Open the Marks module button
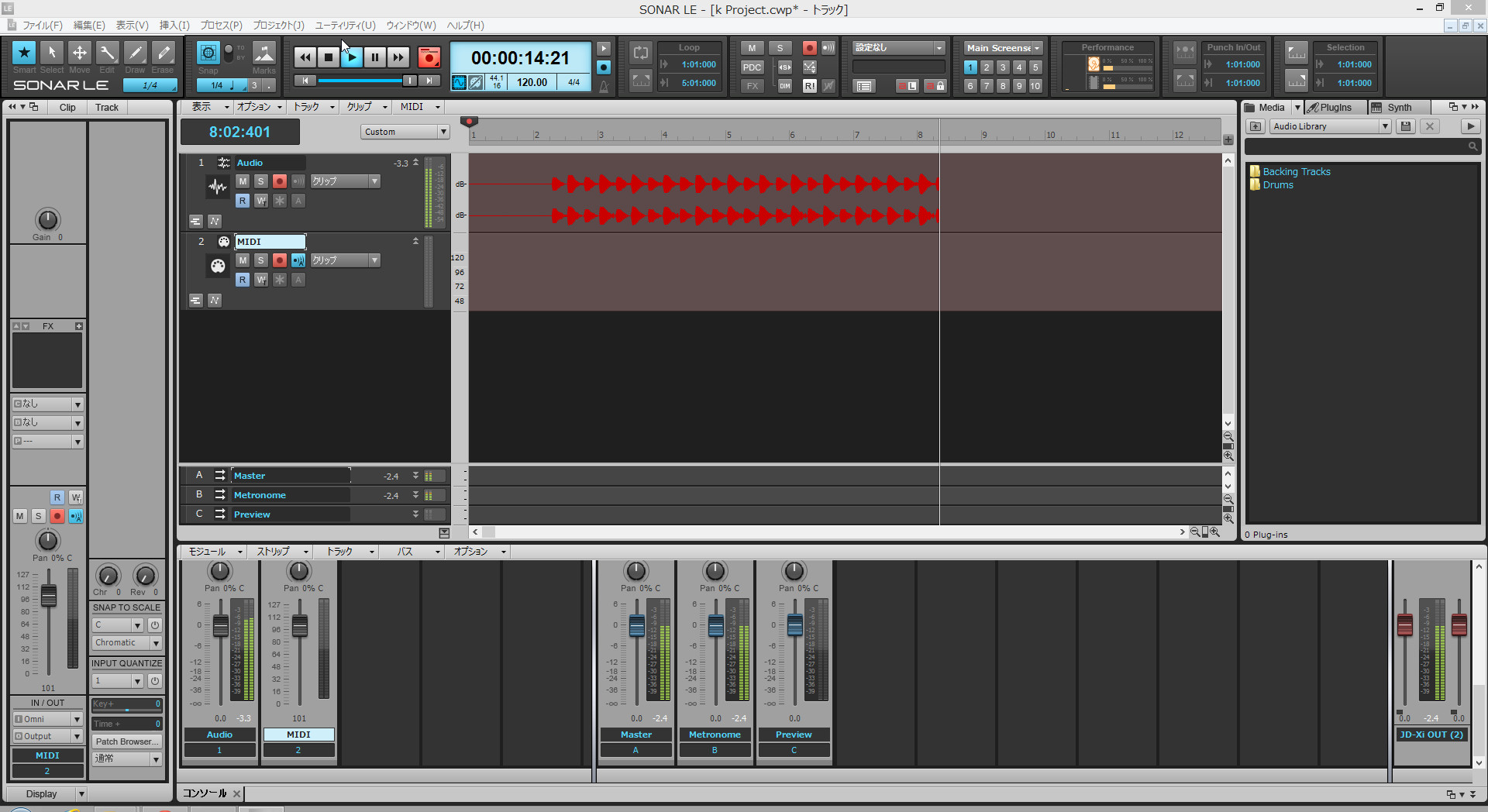 (264, 53)
